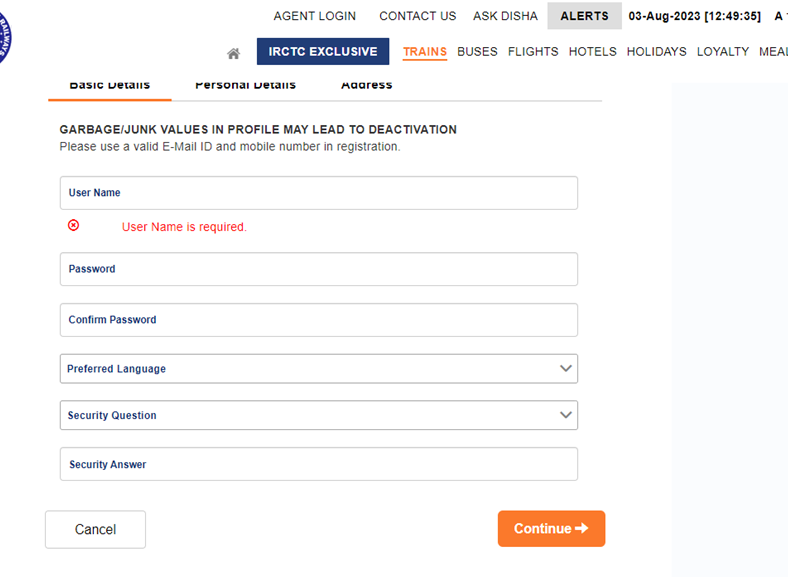This screenshot has height=577, width=788.
Task: Open the AGENT LOGIN link
Action: (x=315, y=16)
